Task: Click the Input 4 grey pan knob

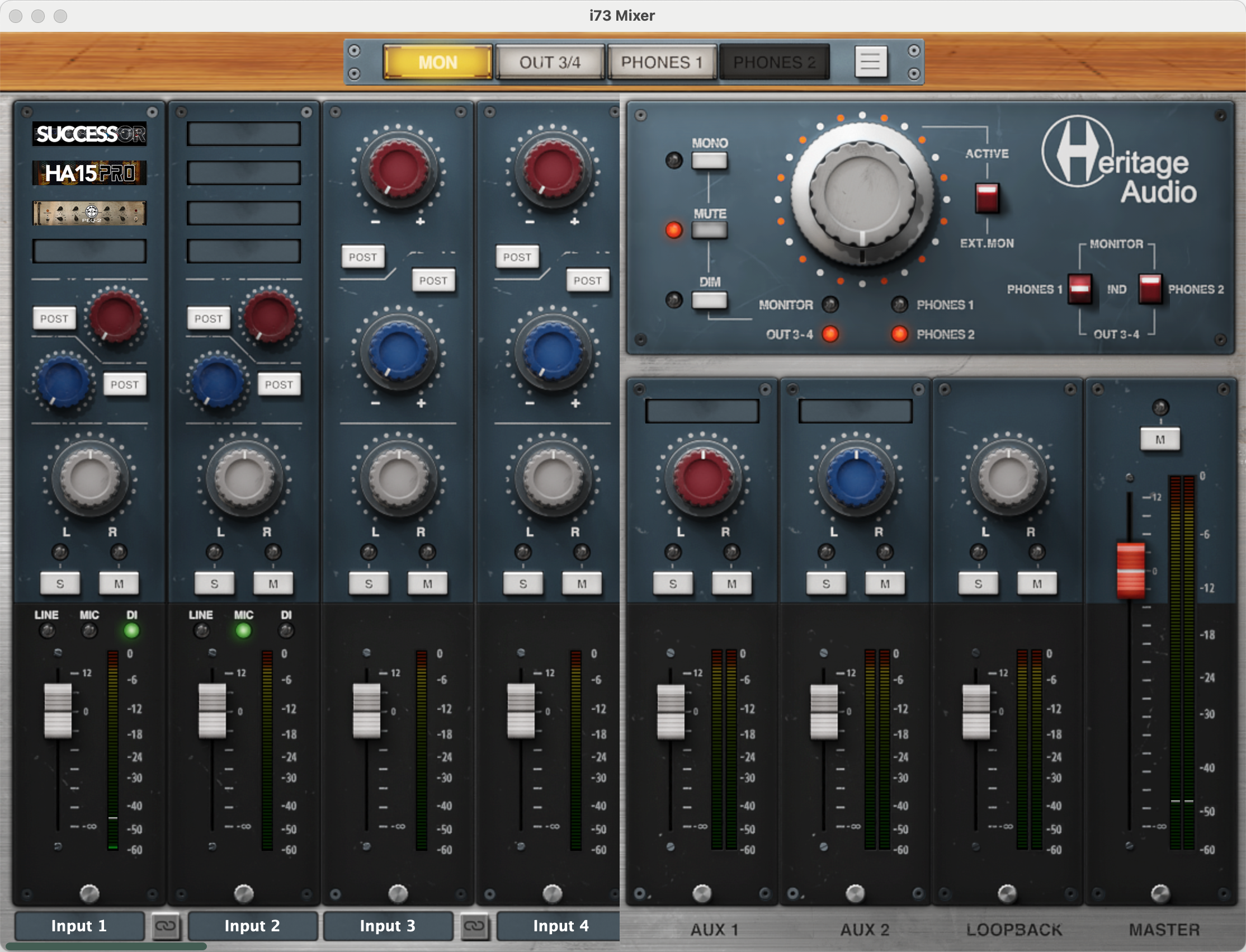Action: (x=553, y=479)
